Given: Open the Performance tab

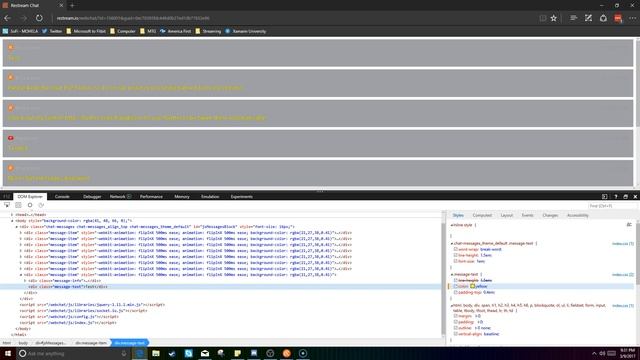Looking at the screenshot, I should click(151, 196).
